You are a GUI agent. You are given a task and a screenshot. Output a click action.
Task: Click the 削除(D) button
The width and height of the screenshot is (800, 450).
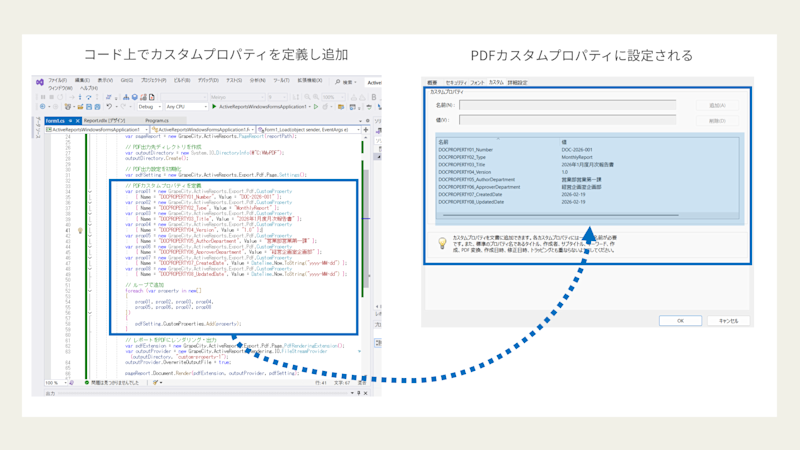[x=717, y=121]
